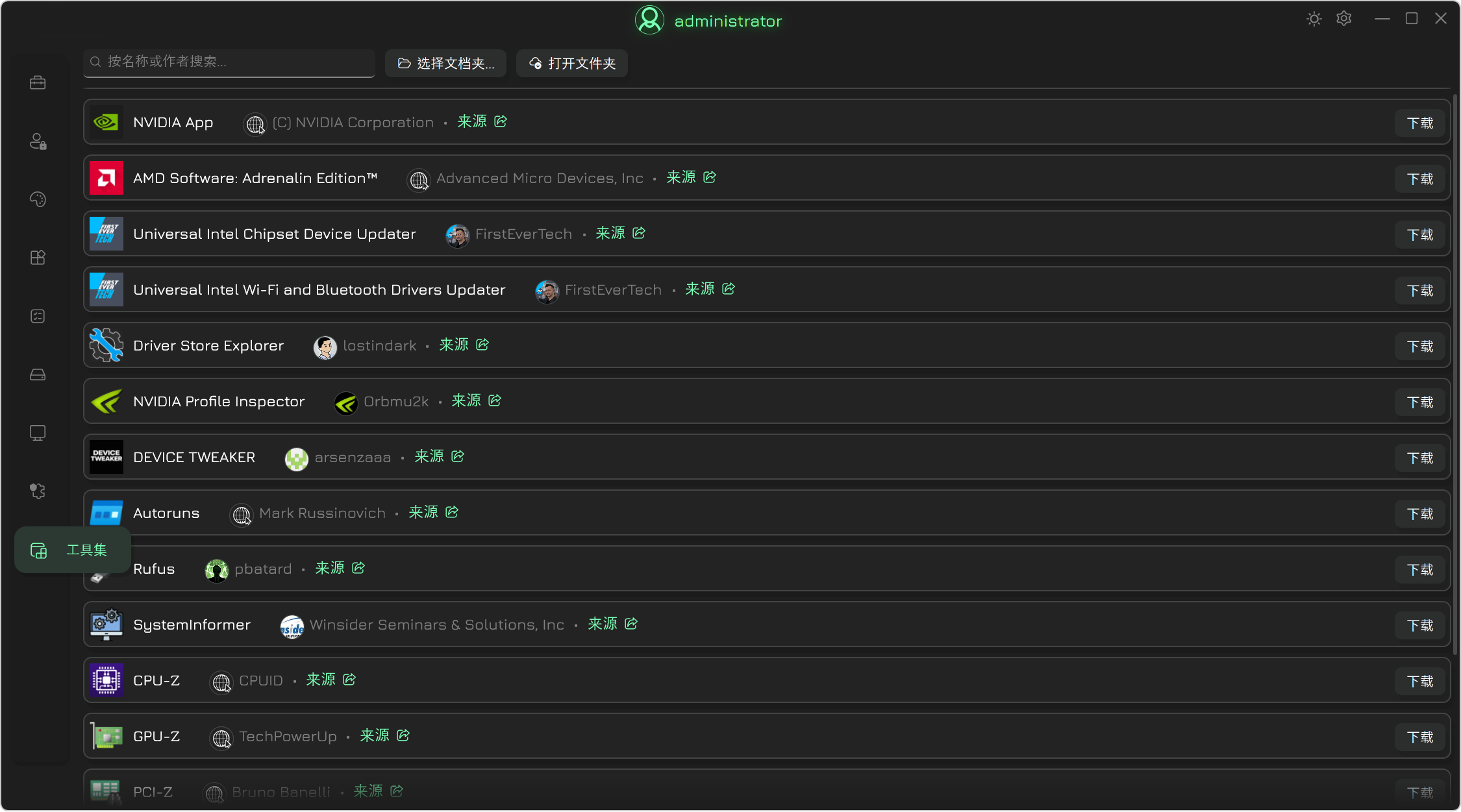Open the 来源 link for Autoruns
Image resolution: width=1461 pixels, height=812 pixels.
point(433,512)
